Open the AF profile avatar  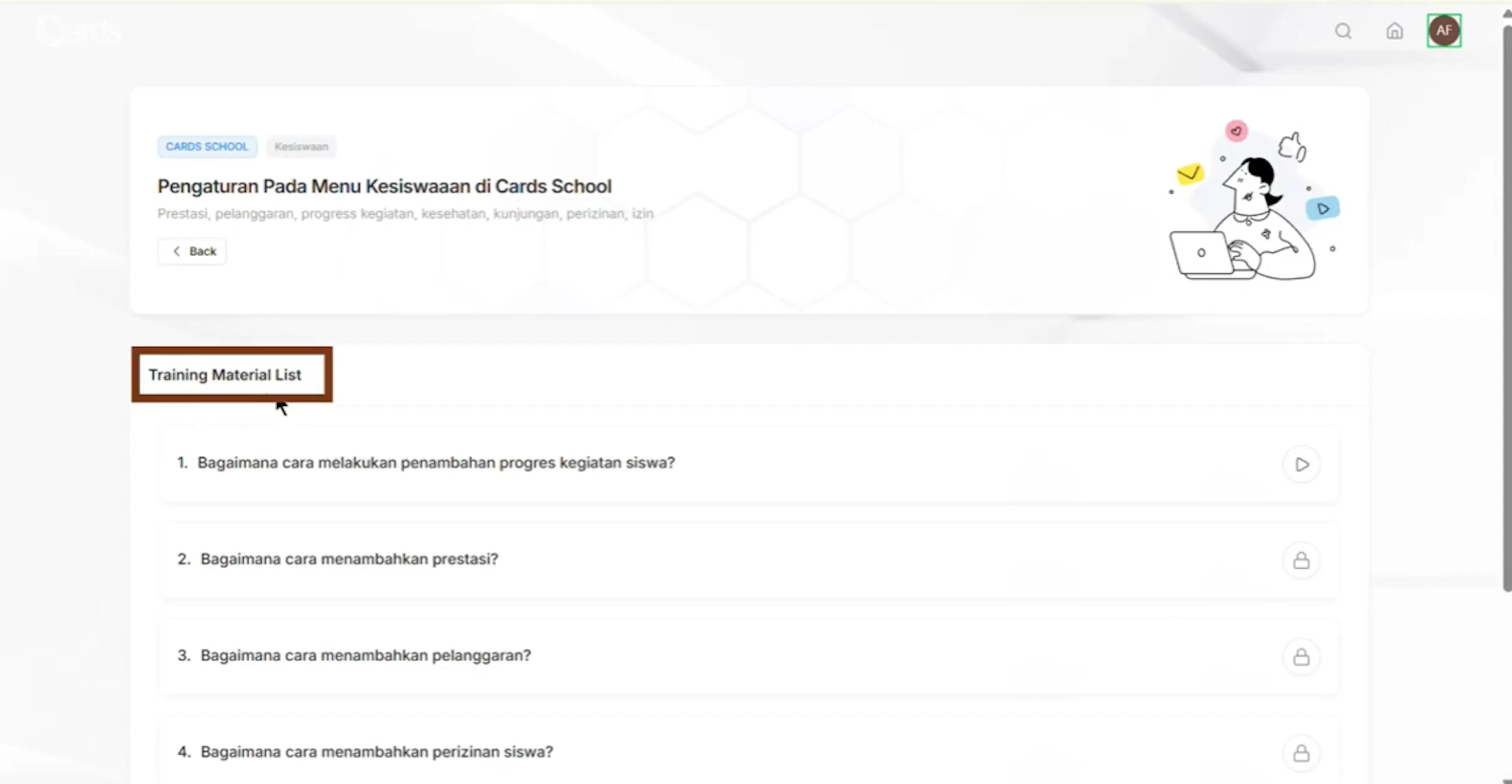point(1444,31)
